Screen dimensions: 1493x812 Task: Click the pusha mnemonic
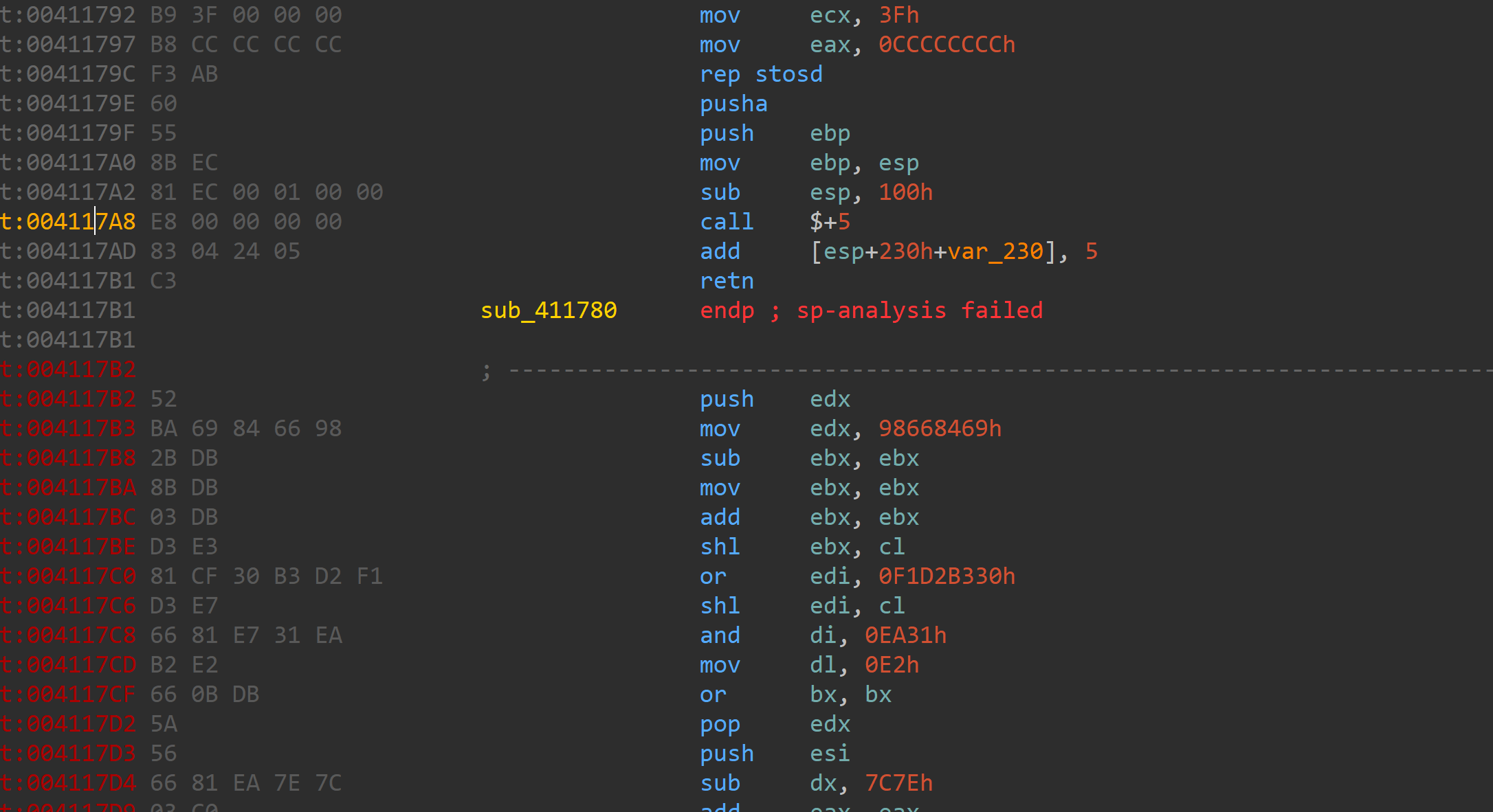pos(733,104)
